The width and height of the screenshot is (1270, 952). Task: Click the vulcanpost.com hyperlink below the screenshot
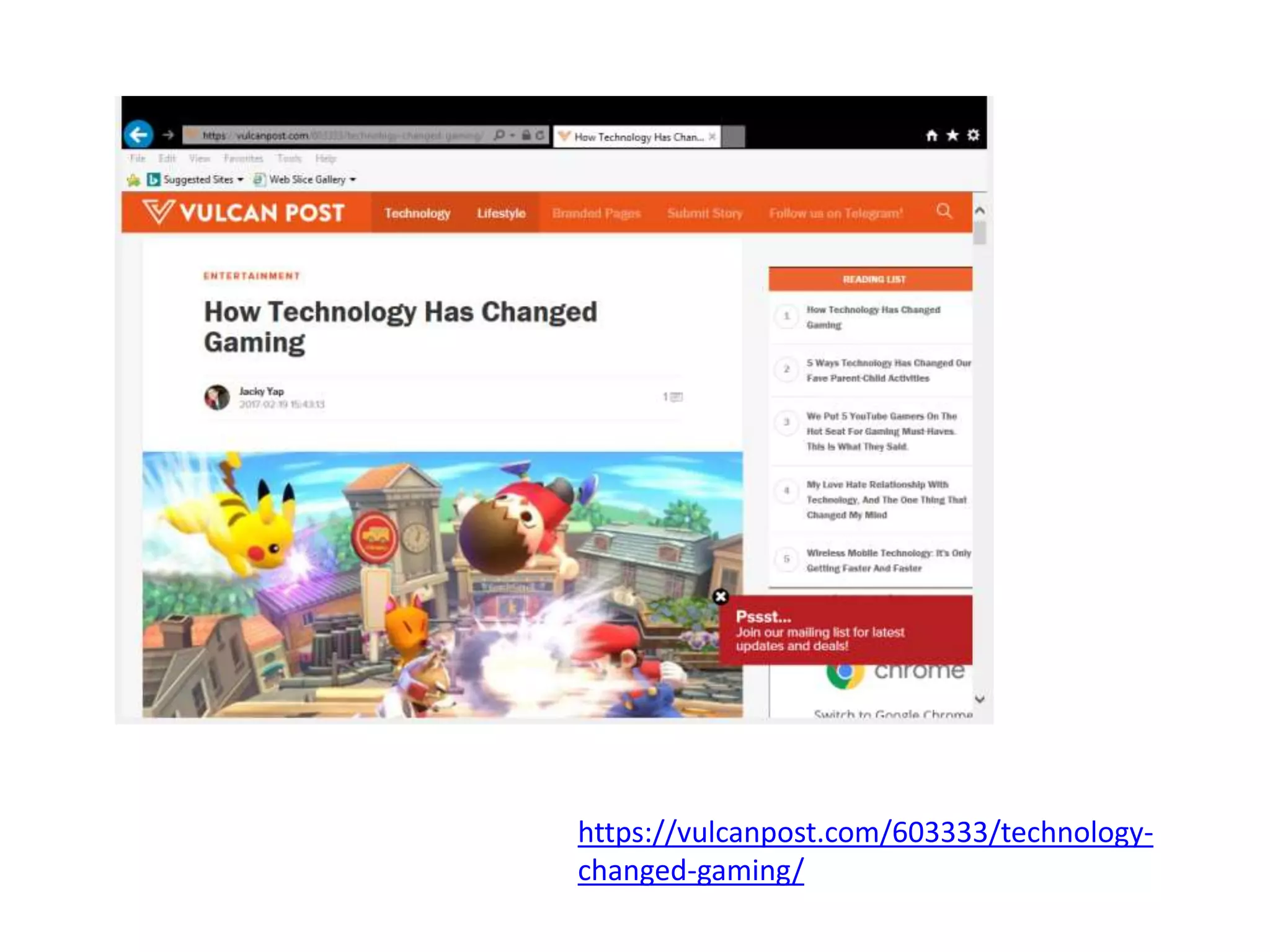point(865,851)
